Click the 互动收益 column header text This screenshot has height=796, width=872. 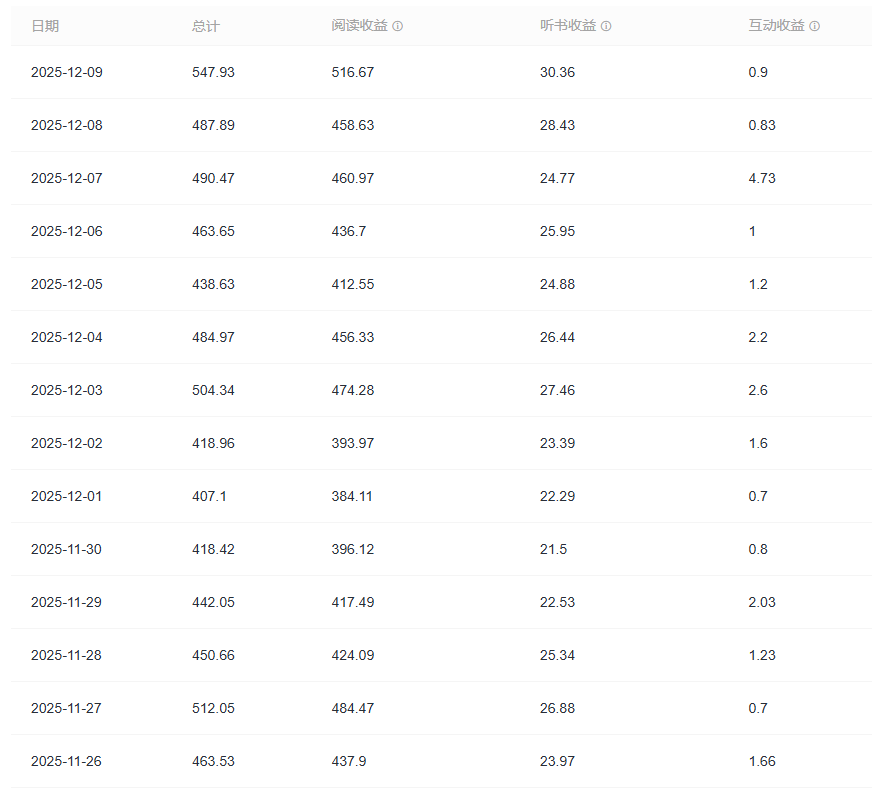[776, 26]
